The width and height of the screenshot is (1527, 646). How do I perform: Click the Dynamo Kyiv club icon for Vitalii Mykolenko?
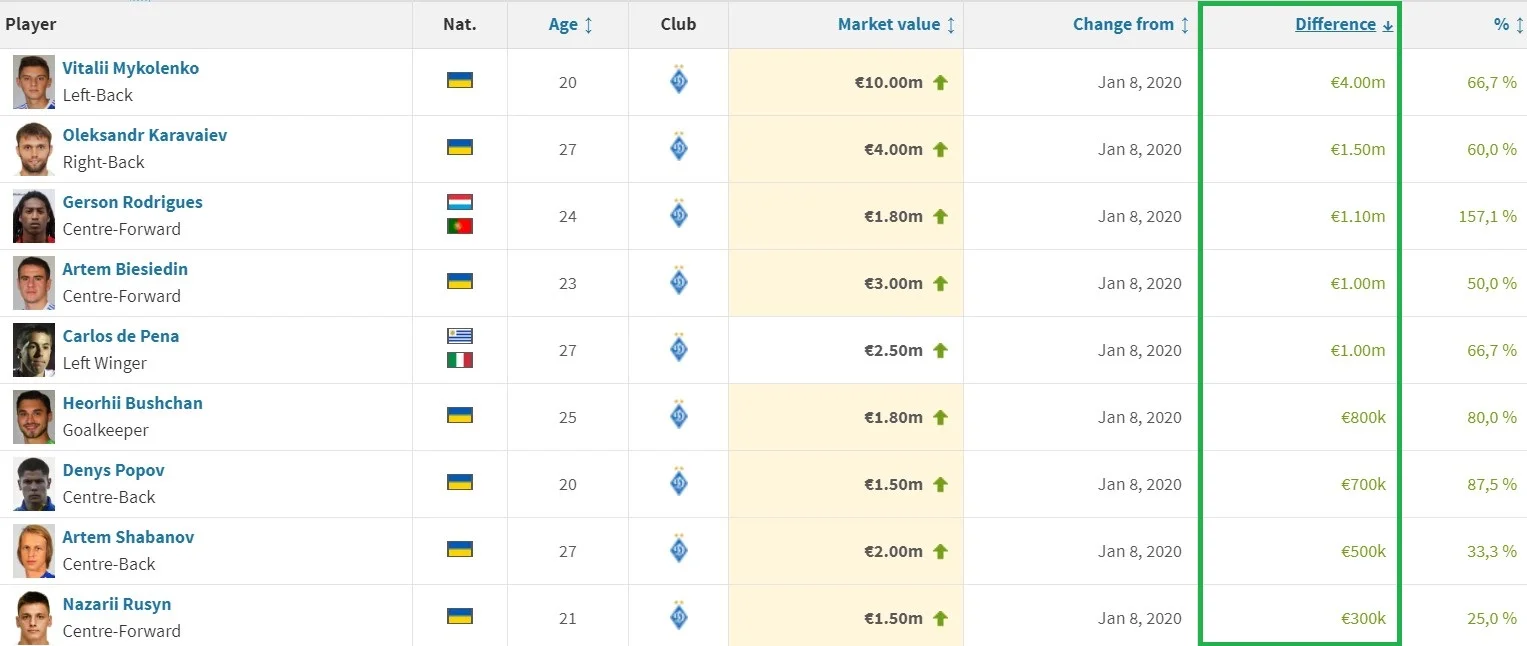[678, 81]
